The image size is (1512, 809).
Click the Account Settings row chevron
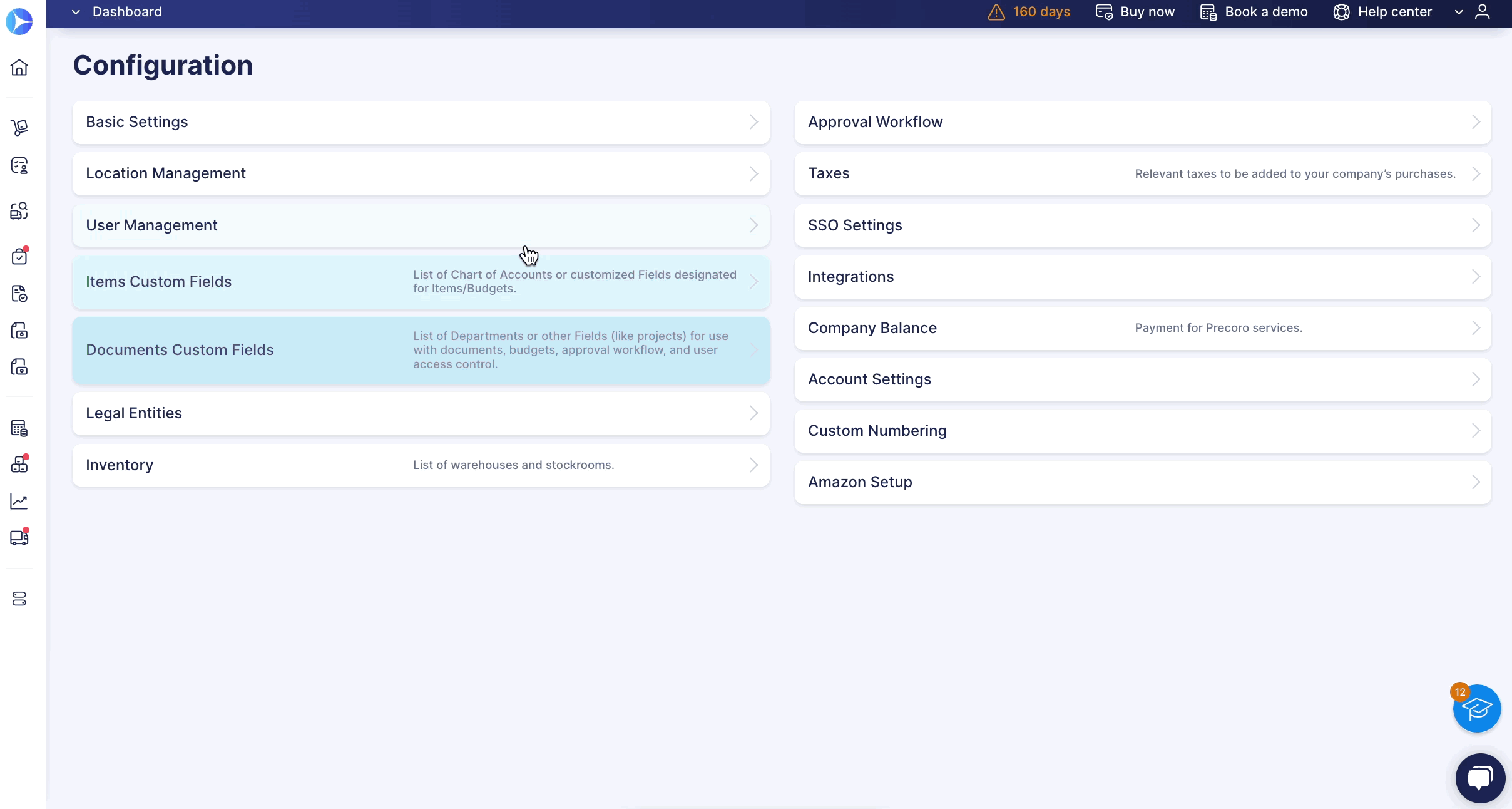click(1476, 379)
